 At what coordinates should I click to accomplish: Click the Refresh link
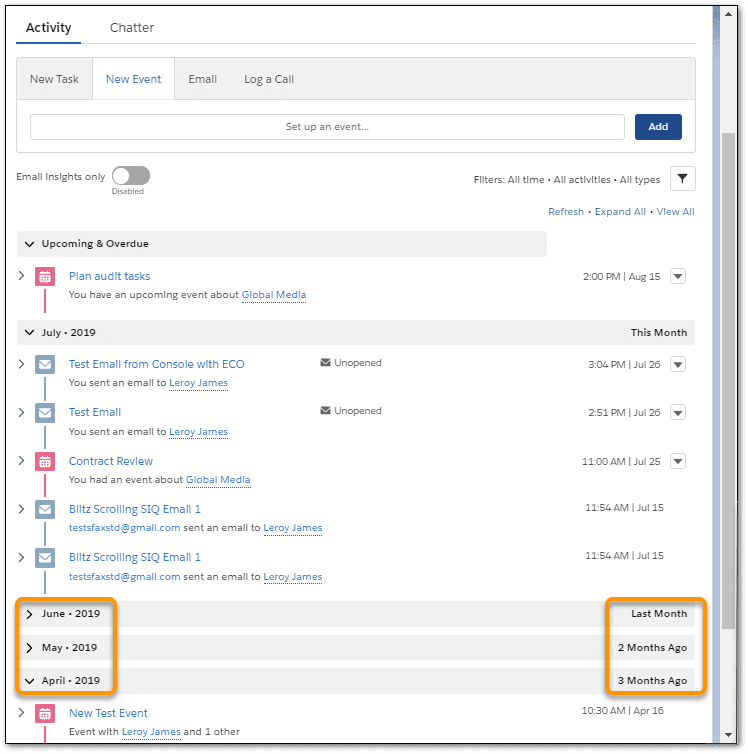566,212
